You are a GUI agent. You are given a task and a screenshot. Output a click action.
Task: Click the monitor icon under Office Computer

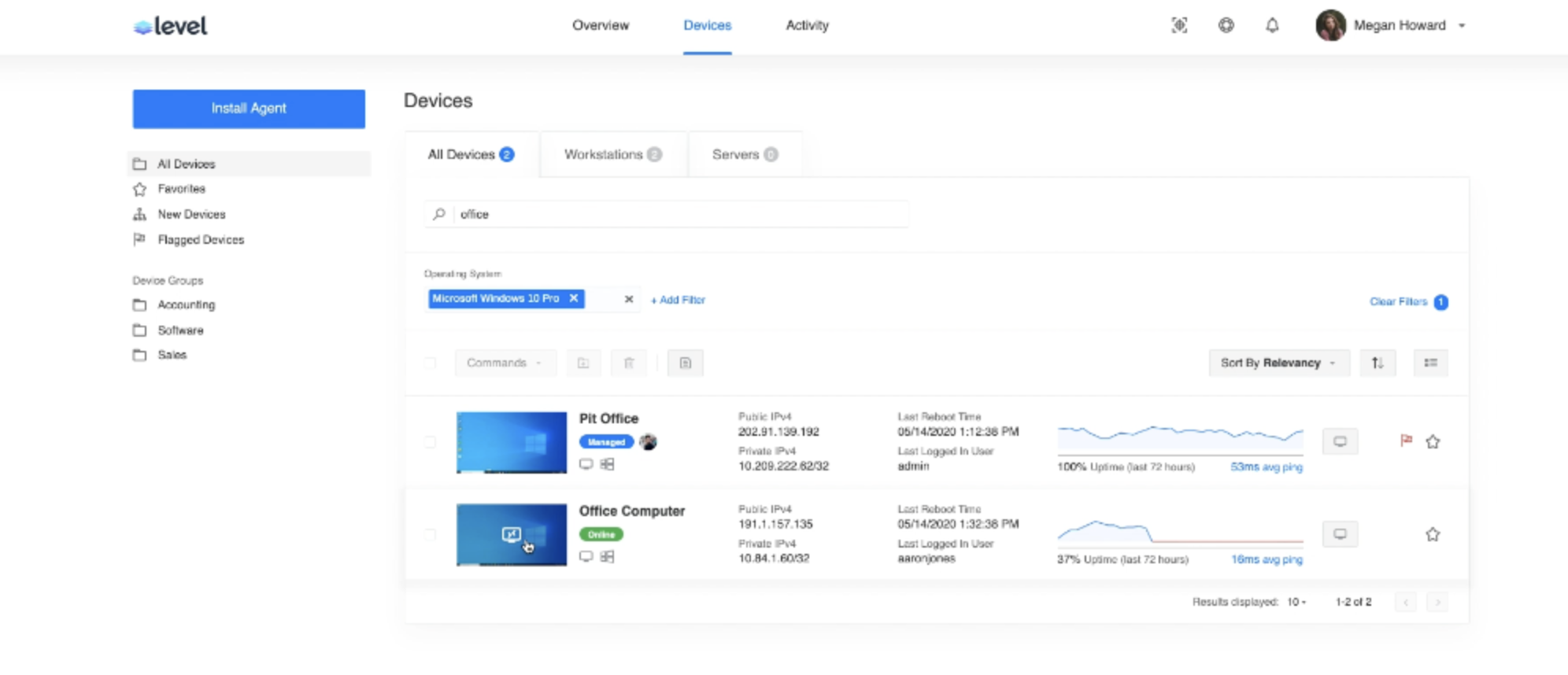[586, 556]
